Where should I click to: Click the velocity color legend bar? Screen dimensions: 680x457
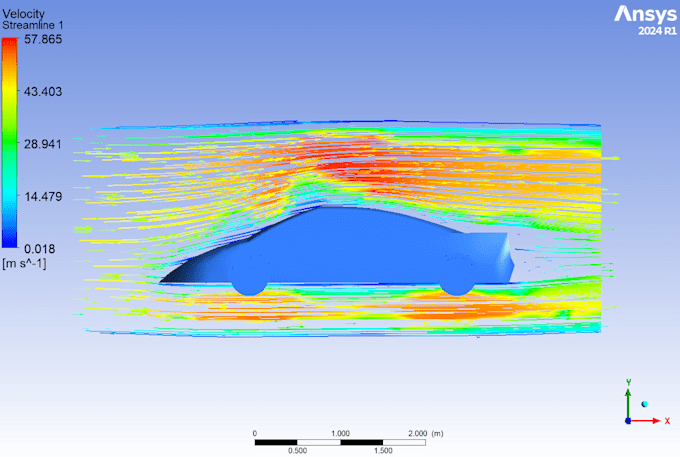[x=9, y=143]
